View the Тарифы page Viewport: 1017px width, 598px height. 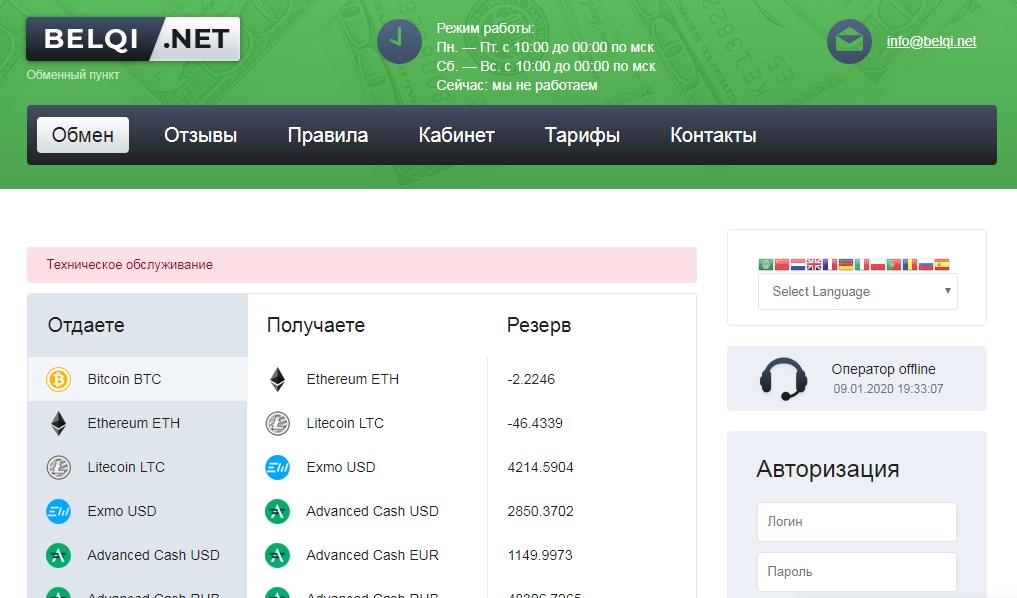coord(582,135)
